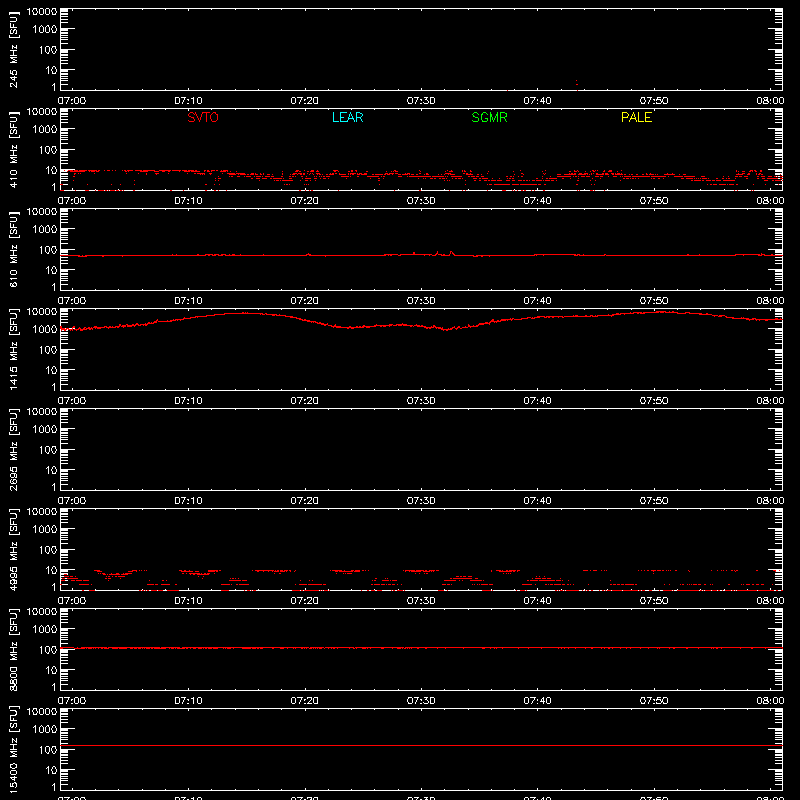The width and height of the screenshot is (800, 800).
Task: Select the 1415 MHz [SFU] axis title
Action: 14,349
